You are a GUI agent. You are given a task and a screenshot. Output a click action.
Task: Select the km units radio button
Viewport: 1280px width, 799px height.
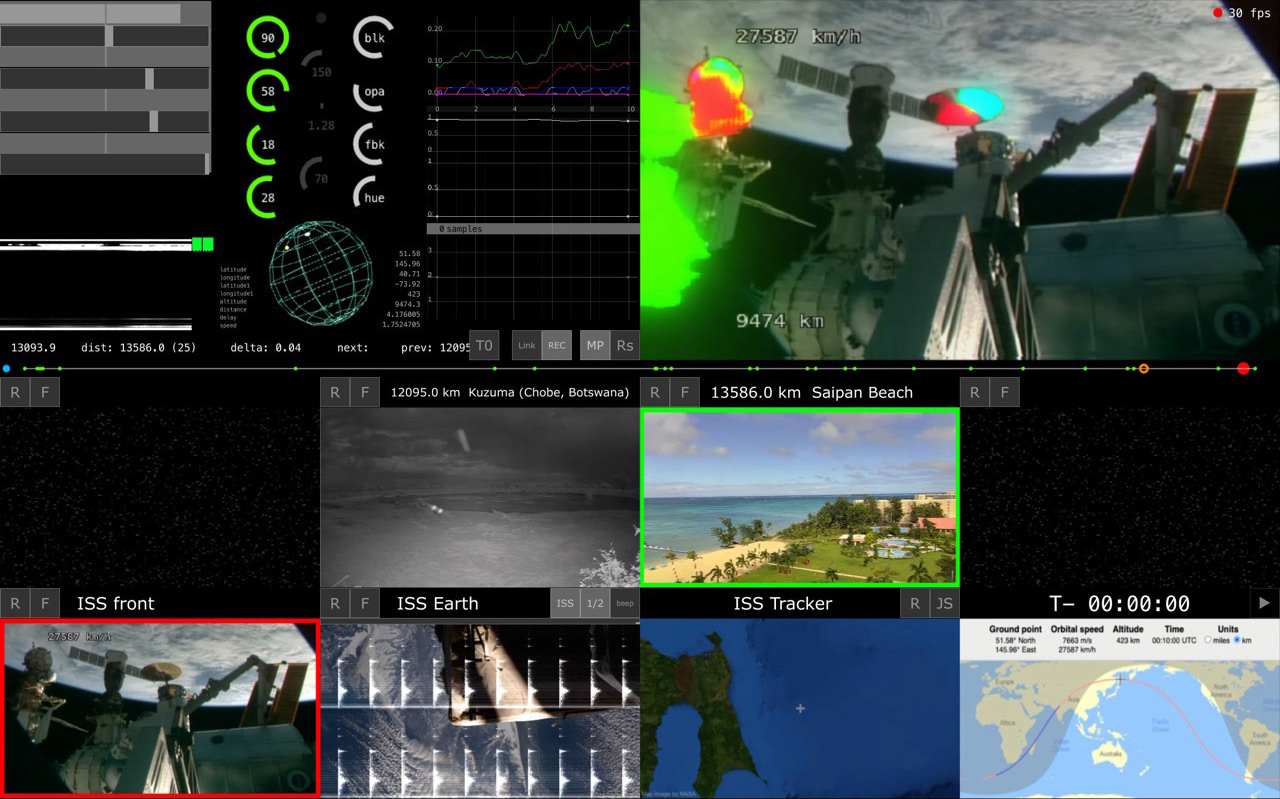click(1238, 640)
